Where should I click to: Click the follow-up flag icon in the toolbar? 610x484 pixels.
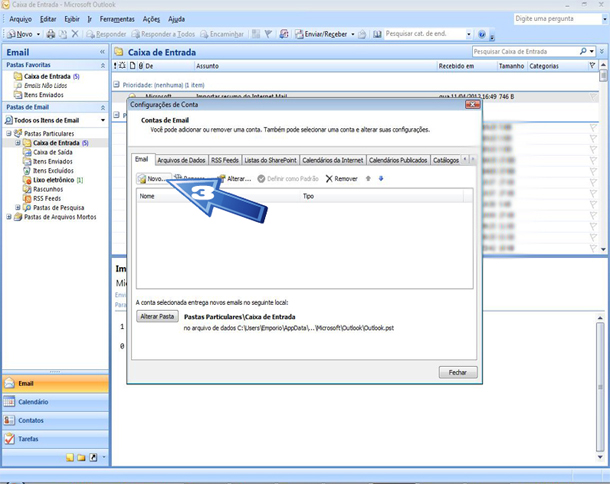(x=268, y=34)
